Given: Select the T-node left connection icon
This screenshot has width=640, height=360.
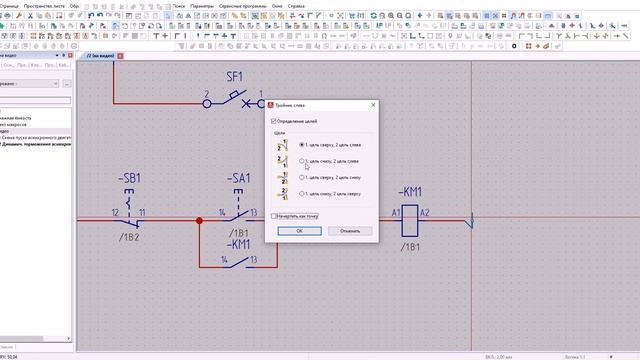Looking at the screenshot, I should (x=585, y=36).
